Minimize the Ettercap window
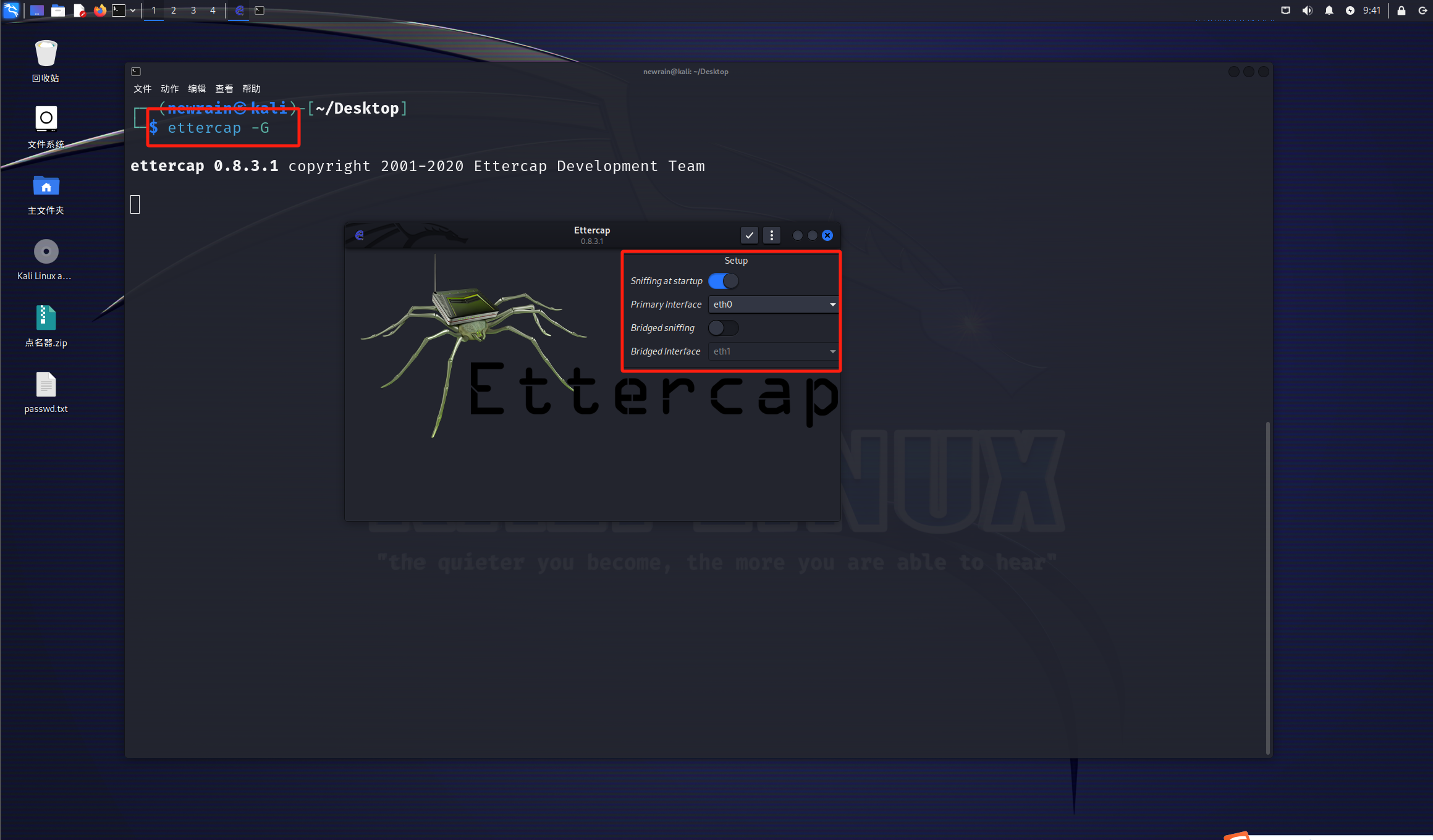This screenshot has height=840, width=1433. pos(797,235)
